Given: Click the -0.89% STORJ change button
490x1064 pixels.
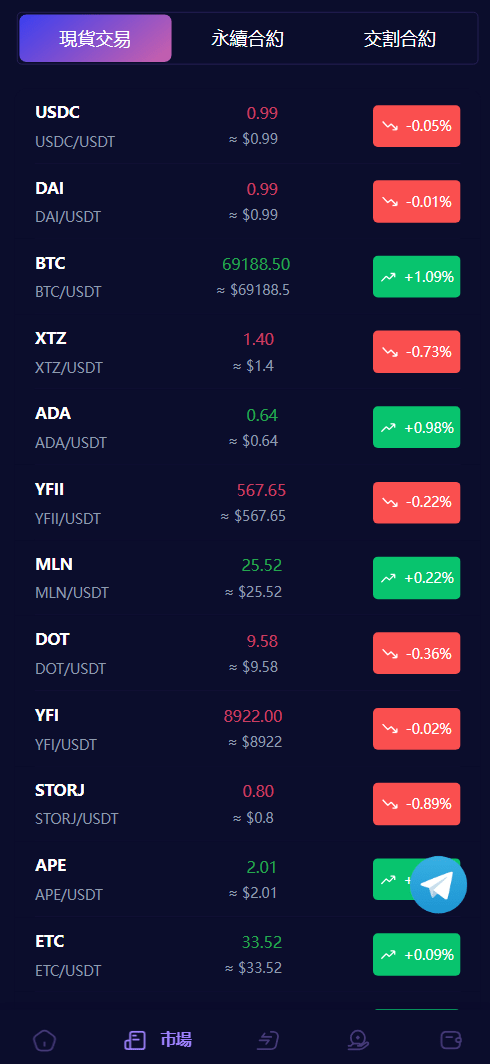Looking at the screenshot, I should pyautogui.click(x=417, y=803).
